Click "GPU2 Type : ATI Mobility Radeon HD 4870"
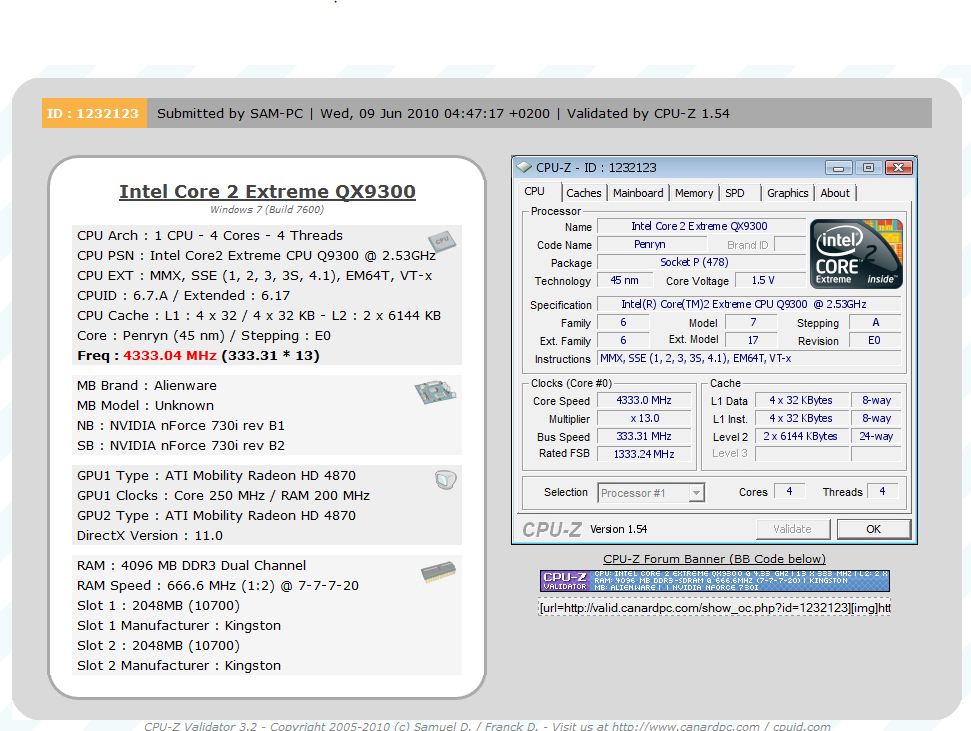Viewport: 971px width, 731px height. [x=216, y=515]
